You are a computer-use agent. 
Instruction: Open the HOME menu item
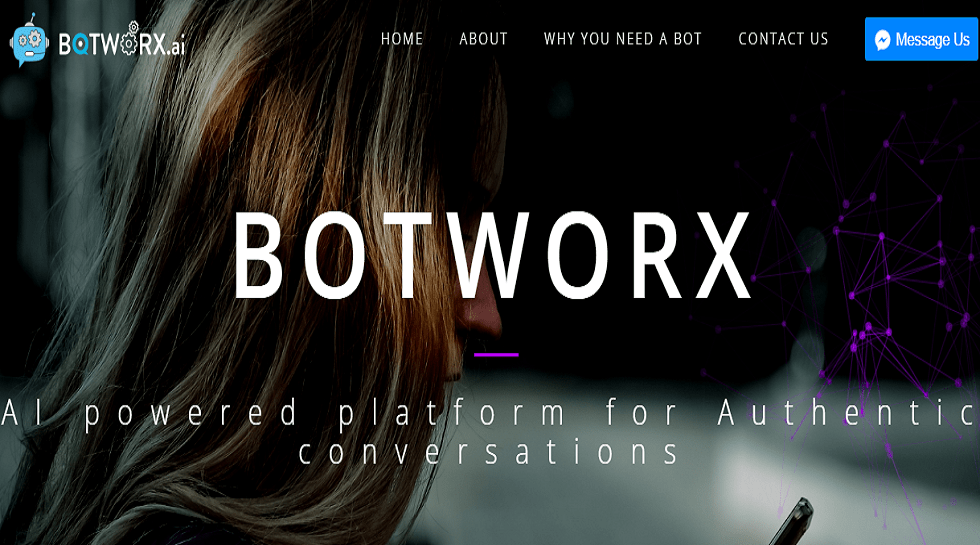pyautogui.click(x=402, y=39)
